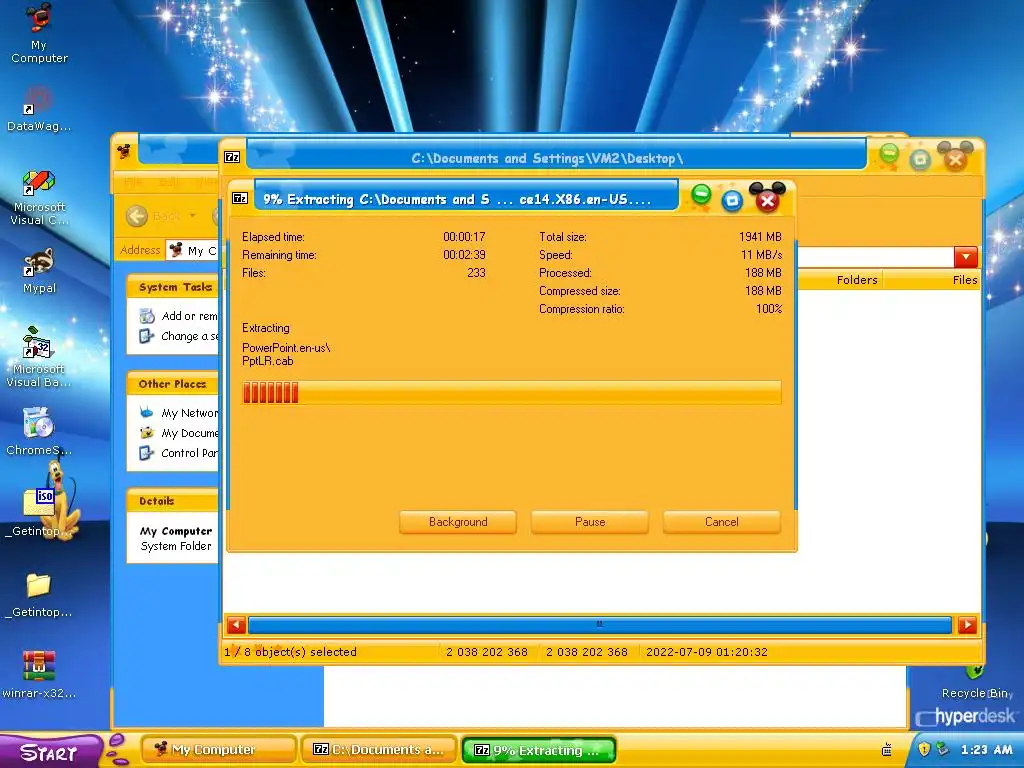Click Change a setting task icon

coord(147,336)
